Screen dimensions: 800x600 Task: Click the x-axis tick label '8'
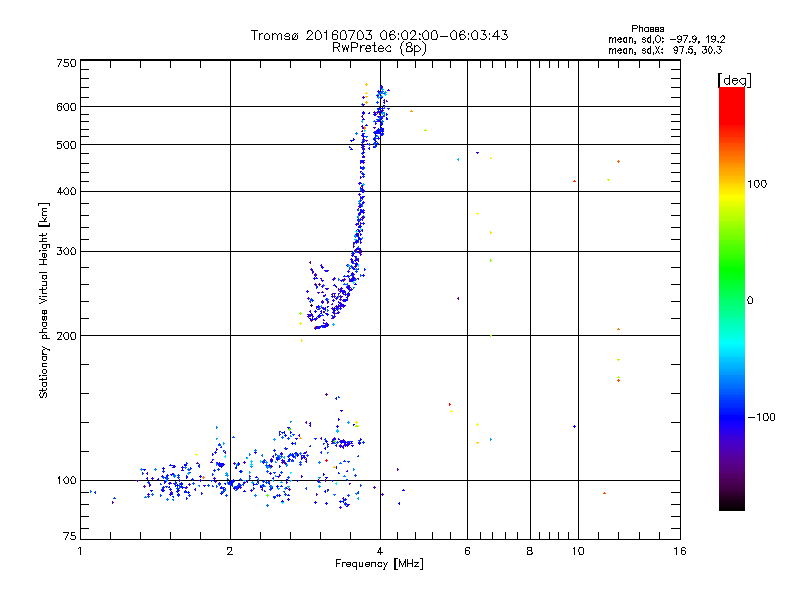(x=530, y=551)
